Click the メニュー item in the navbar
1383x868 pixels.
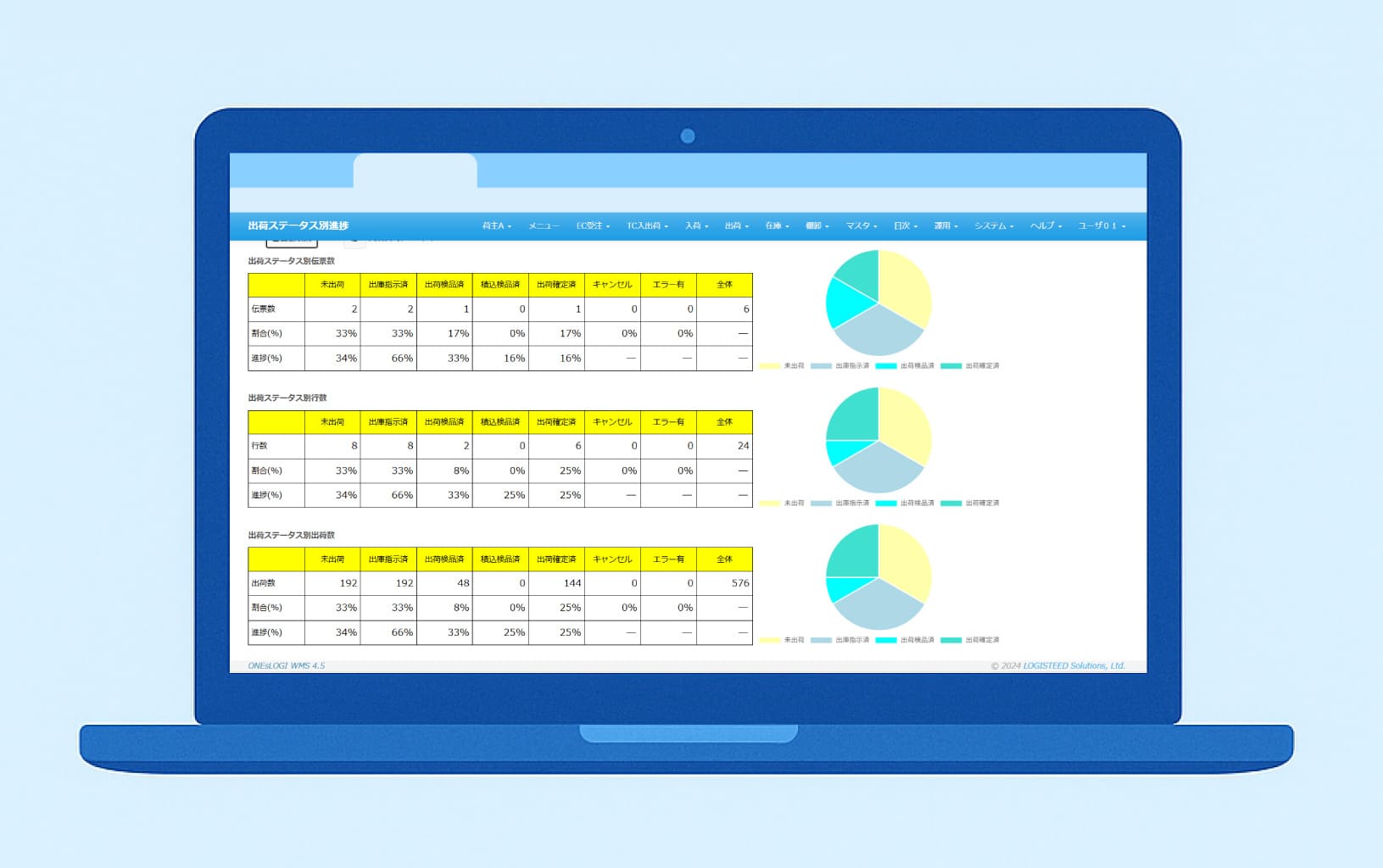point(544,226)
